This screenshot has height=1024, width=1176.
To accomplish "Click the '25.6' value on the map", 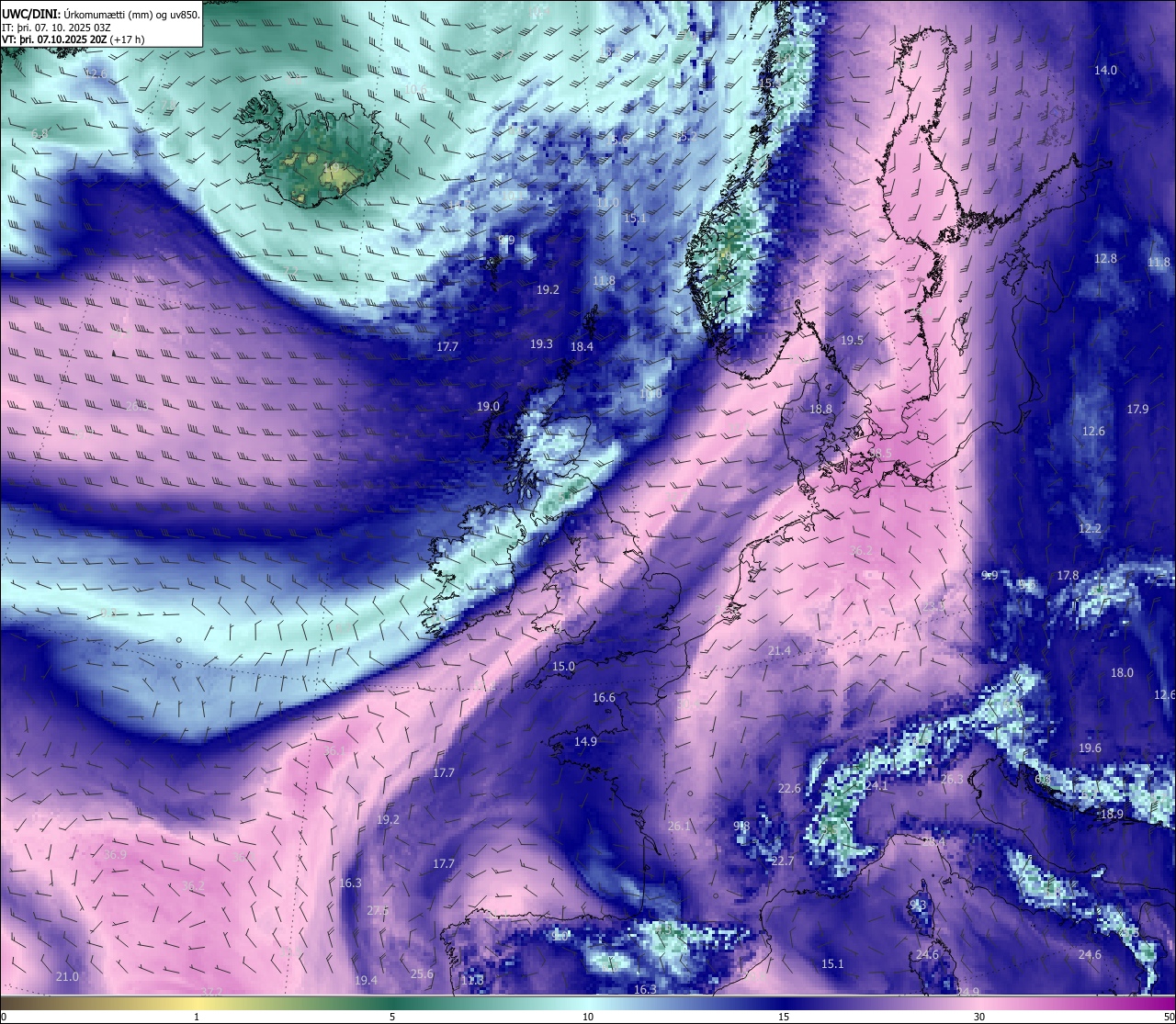I will click(x=422, y=974).
